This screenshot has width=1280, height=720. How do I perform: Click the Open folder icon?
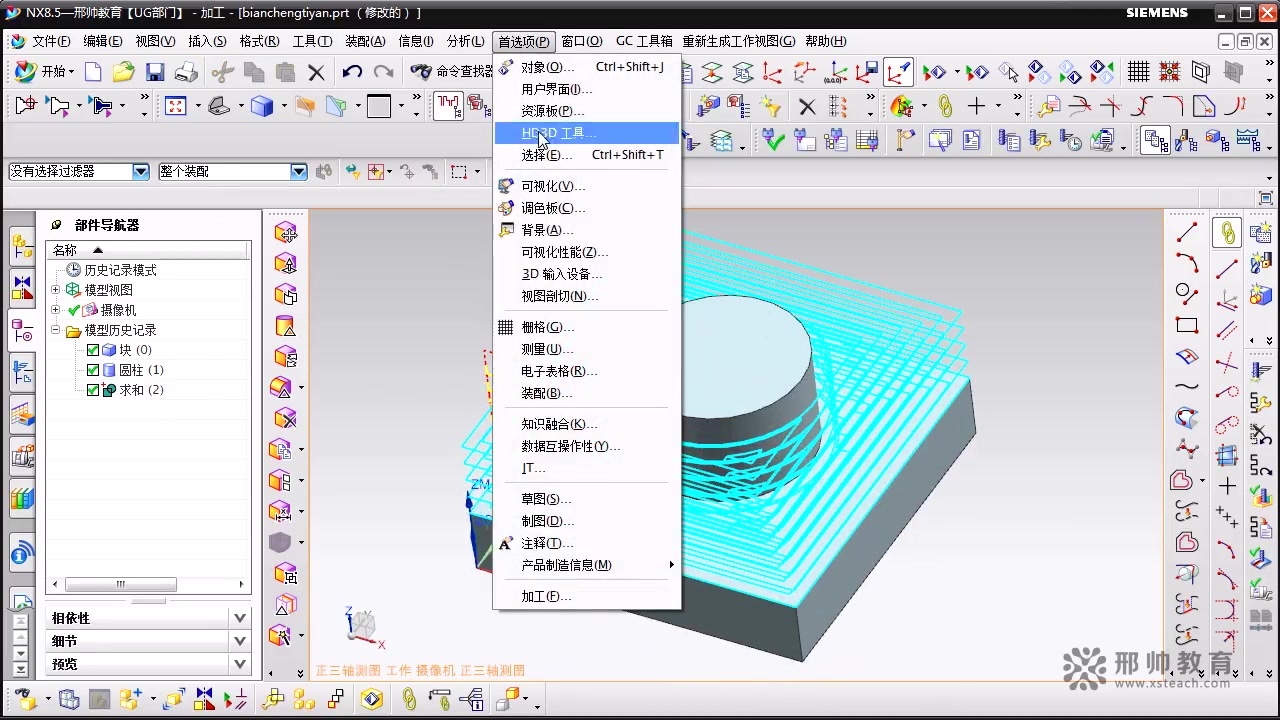(x=124, y=72)
